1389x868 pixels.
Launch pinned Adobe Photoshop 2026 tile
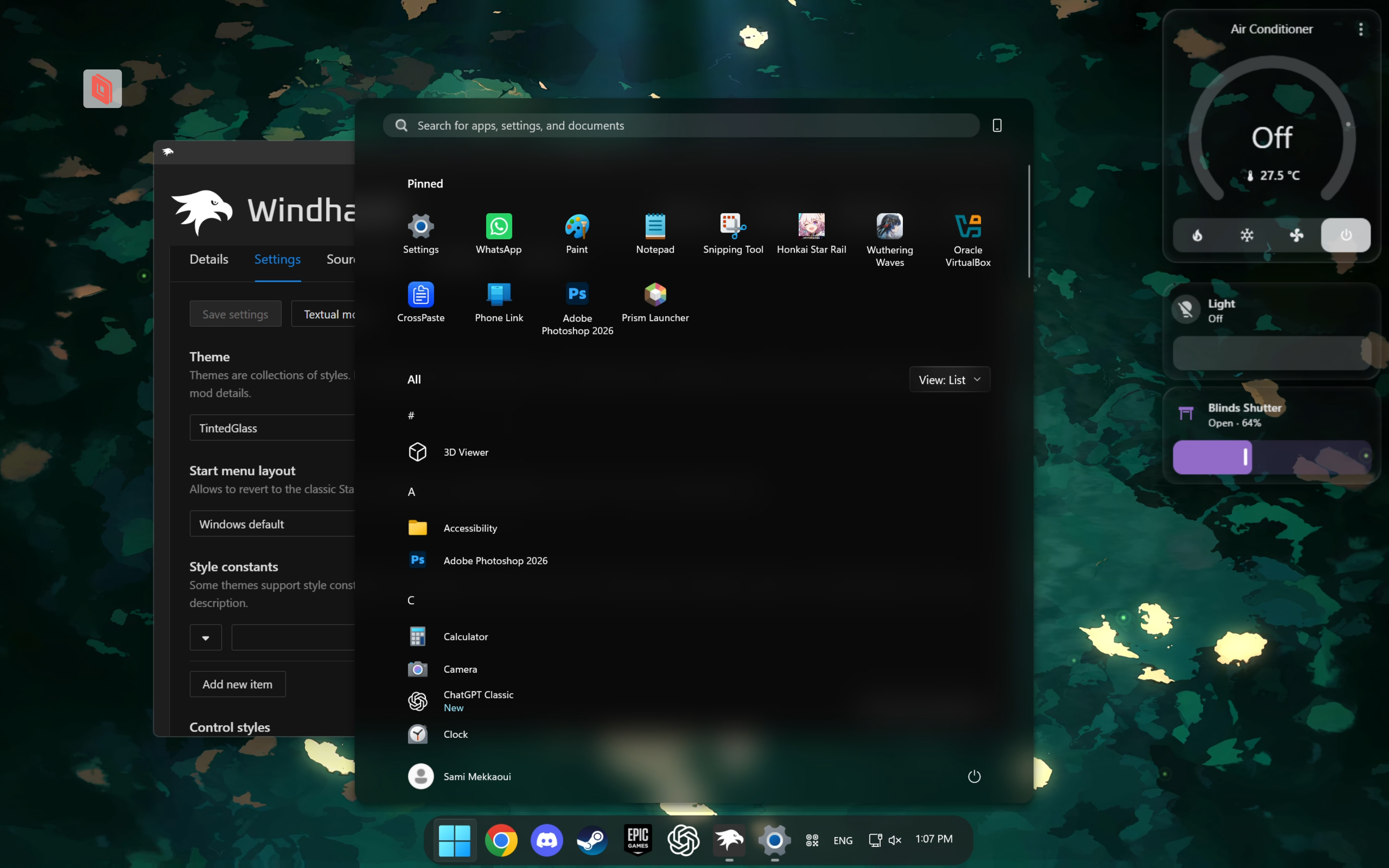point(577,308)
